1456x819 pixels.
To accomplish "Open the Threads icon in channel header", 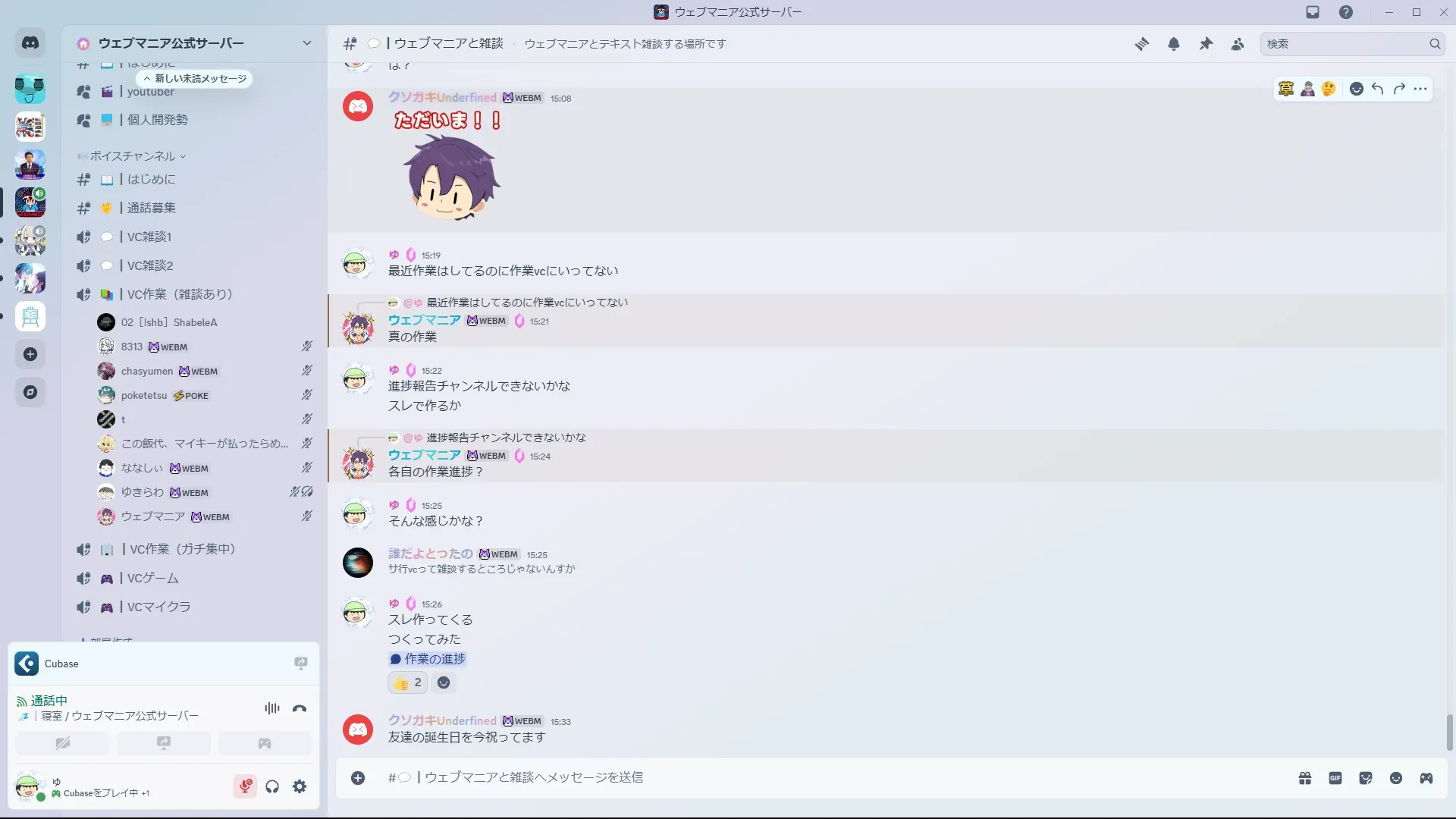I will (x=1142, y=44).
